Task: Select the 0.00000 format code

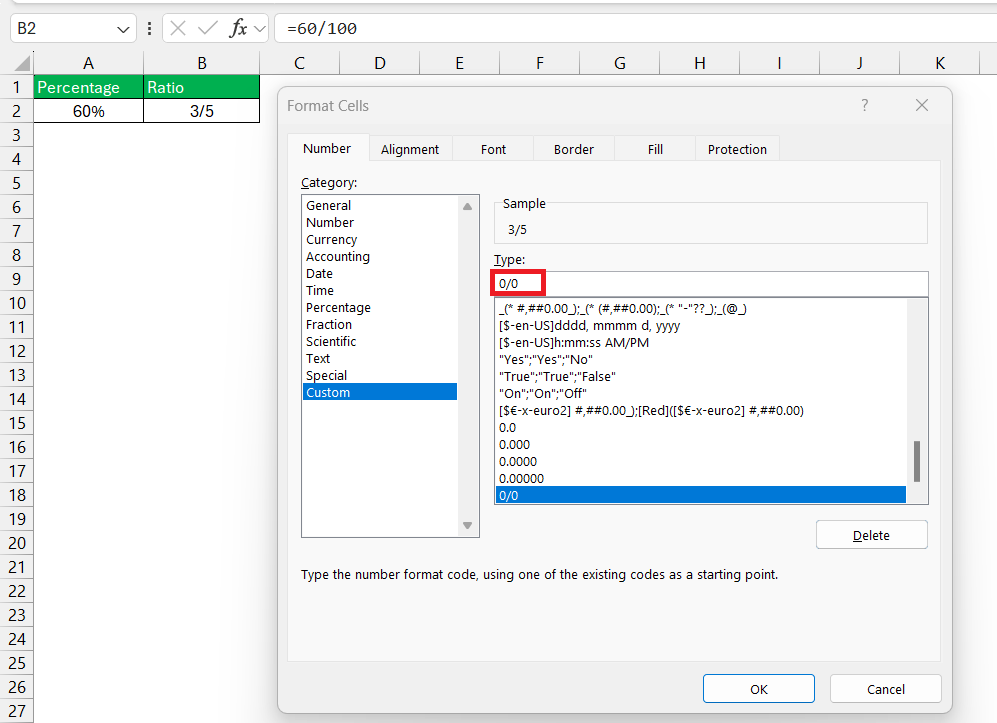Action: click(701, 478)
